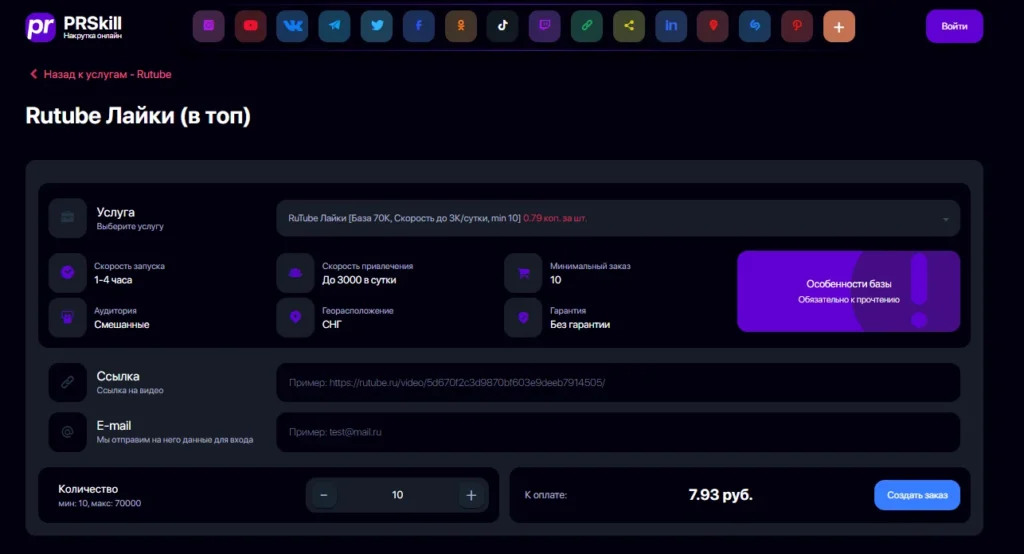Click the Смешанные audience value
This screenshot has width=1024, height=554.
pos(121,325)
